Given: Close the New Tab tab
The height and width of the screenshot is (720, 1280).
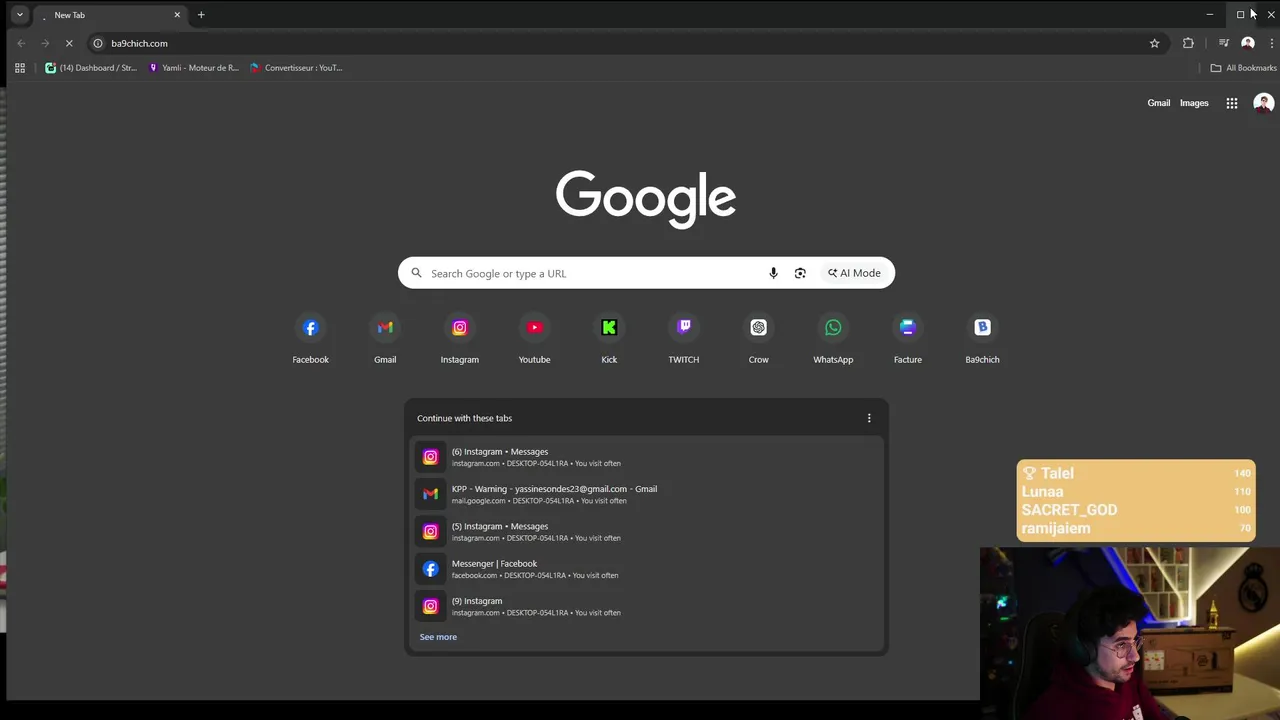Looking at the screenshot, I should [177, 15].
